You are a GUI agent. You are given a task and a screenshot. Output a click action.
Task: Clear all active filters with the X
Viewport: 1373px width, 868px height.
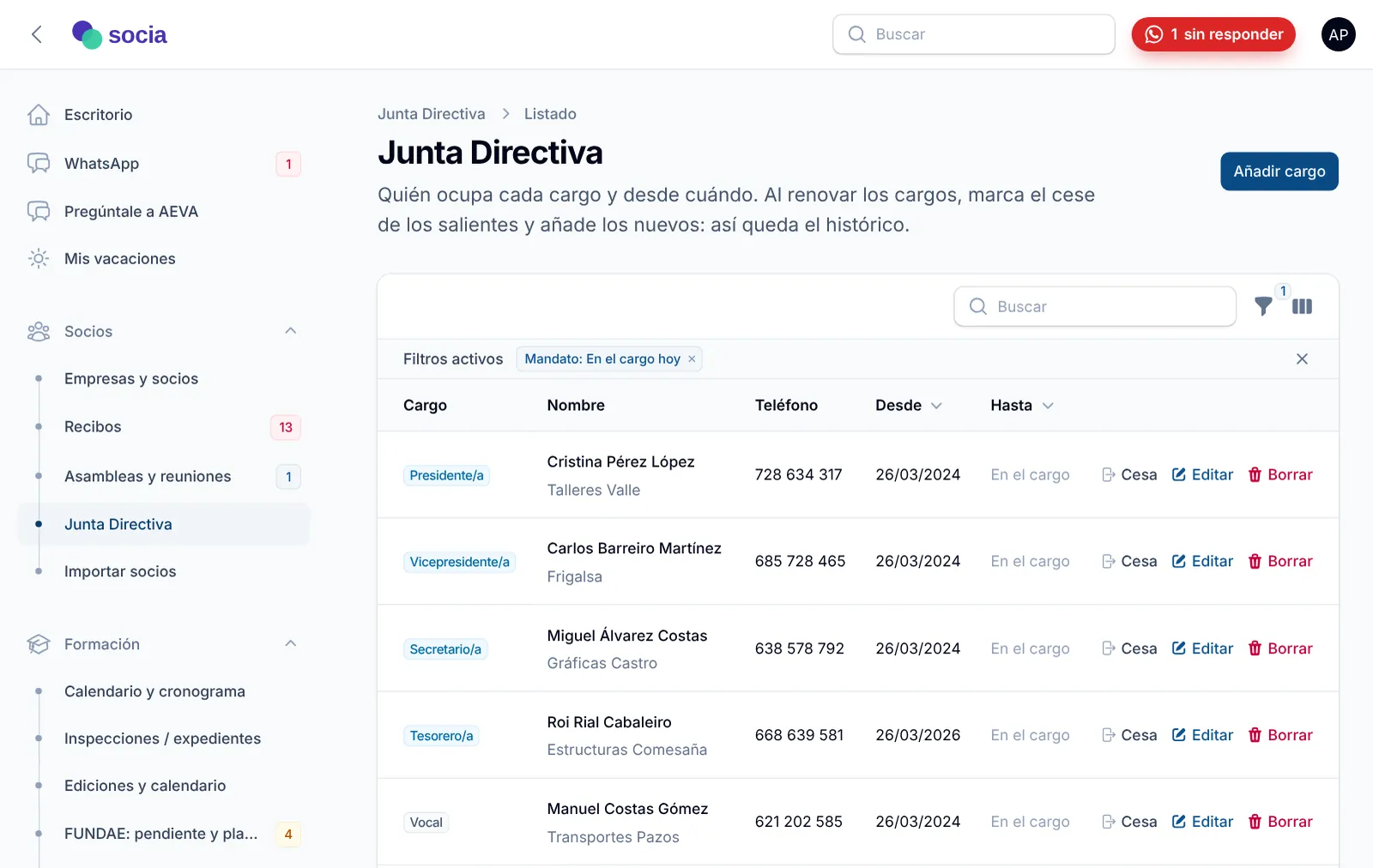pos(1302,359)
